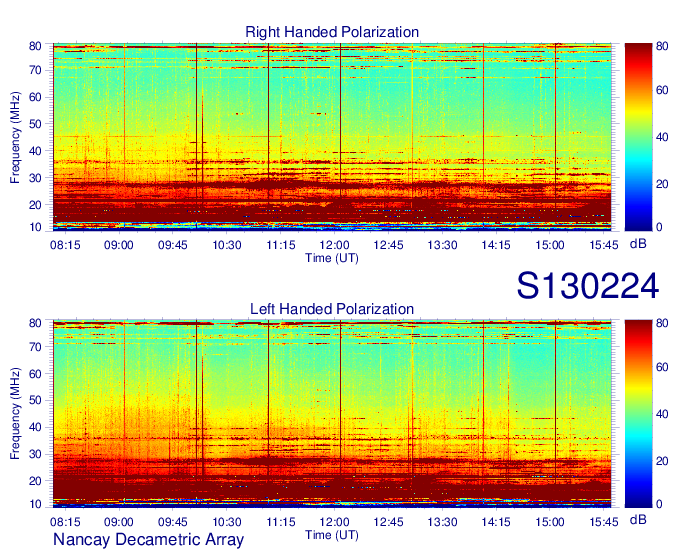This screenshot has width=680, height=552.
Task: Click the 20 MHz tick on Left Handed frequency axis
Action: click(36, 481)
